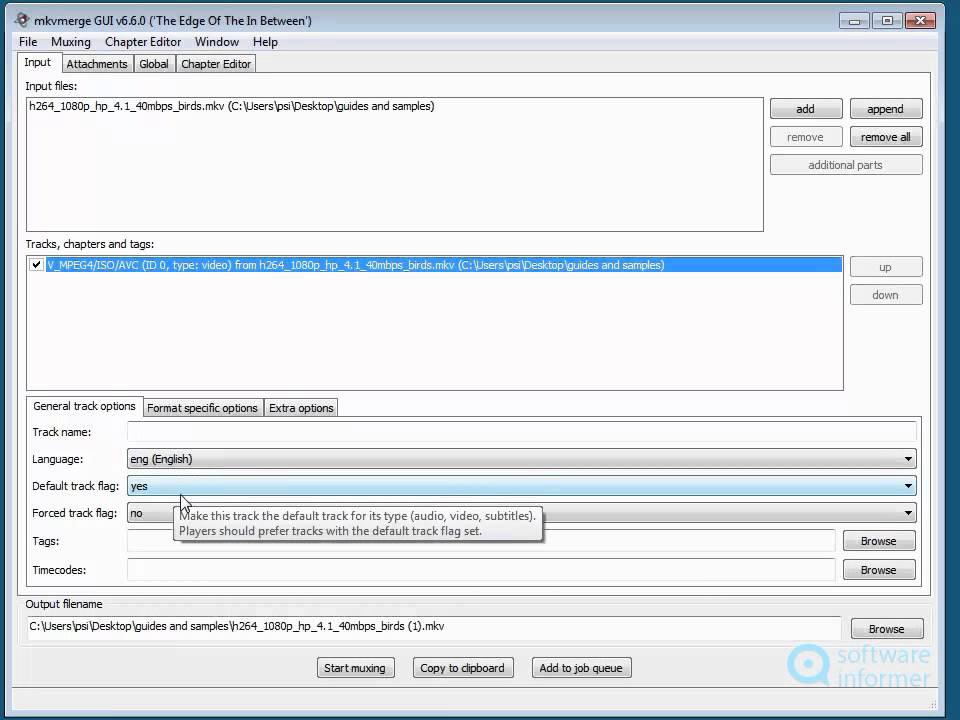Click Start muxing
The image size is (960, 720).
pyautogui.click(x=355, y=668)
